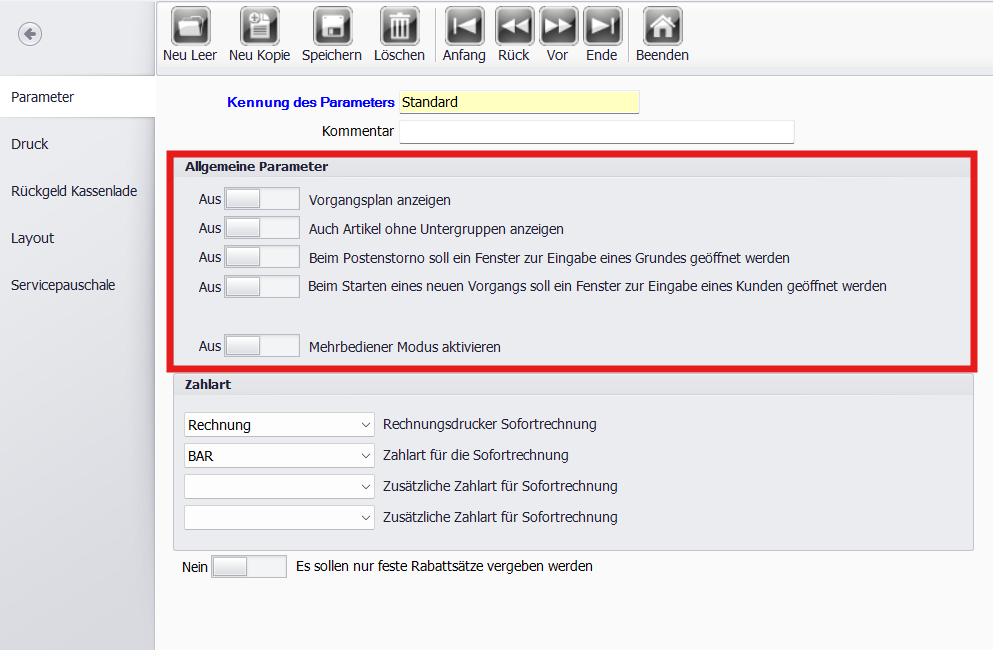Enable Mehrbediener Modus aktivieren switch

tap(261, 346)
